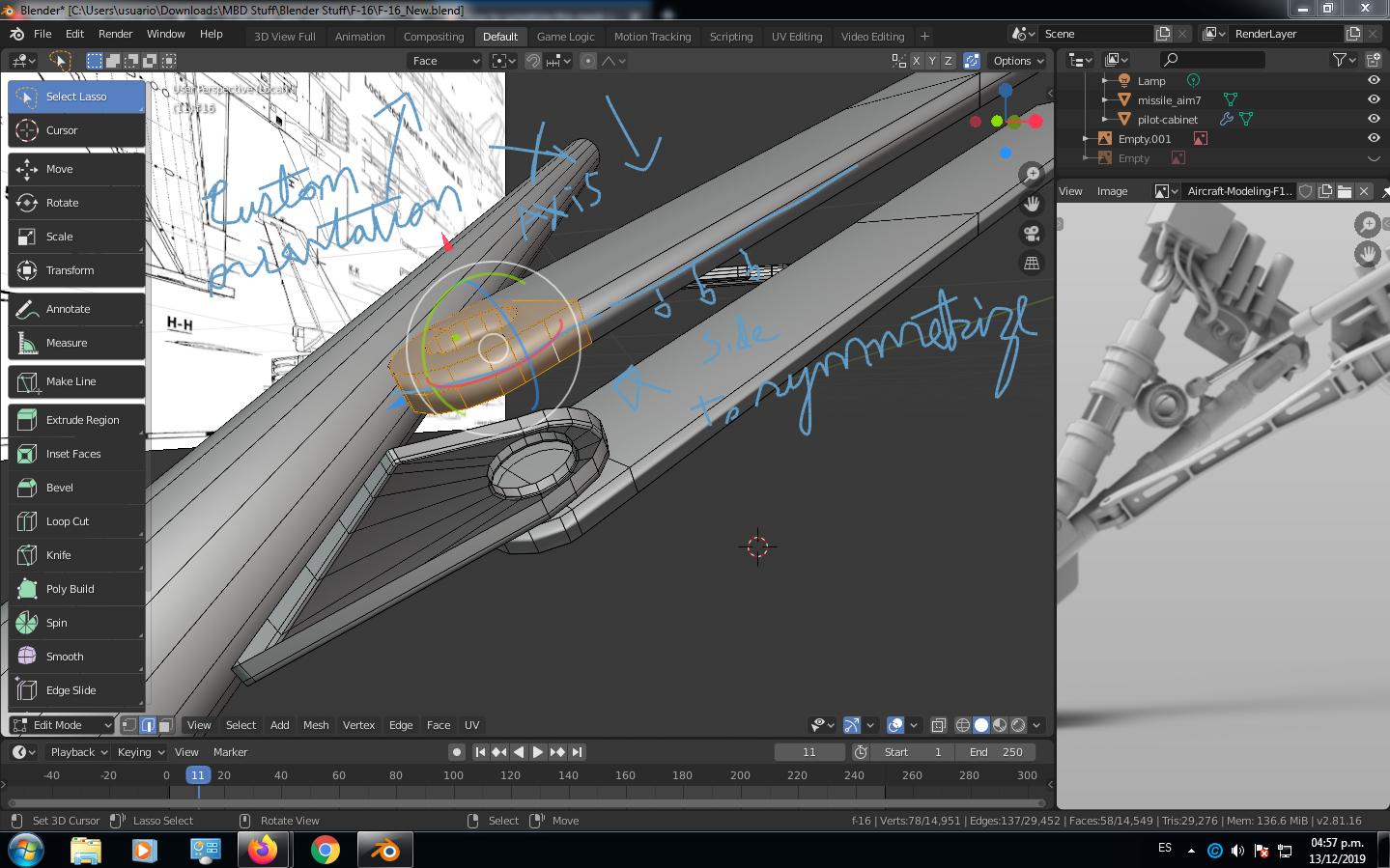Open File Explorer from the taskbar
This screenshot has width=1390, height=868.
85,850
